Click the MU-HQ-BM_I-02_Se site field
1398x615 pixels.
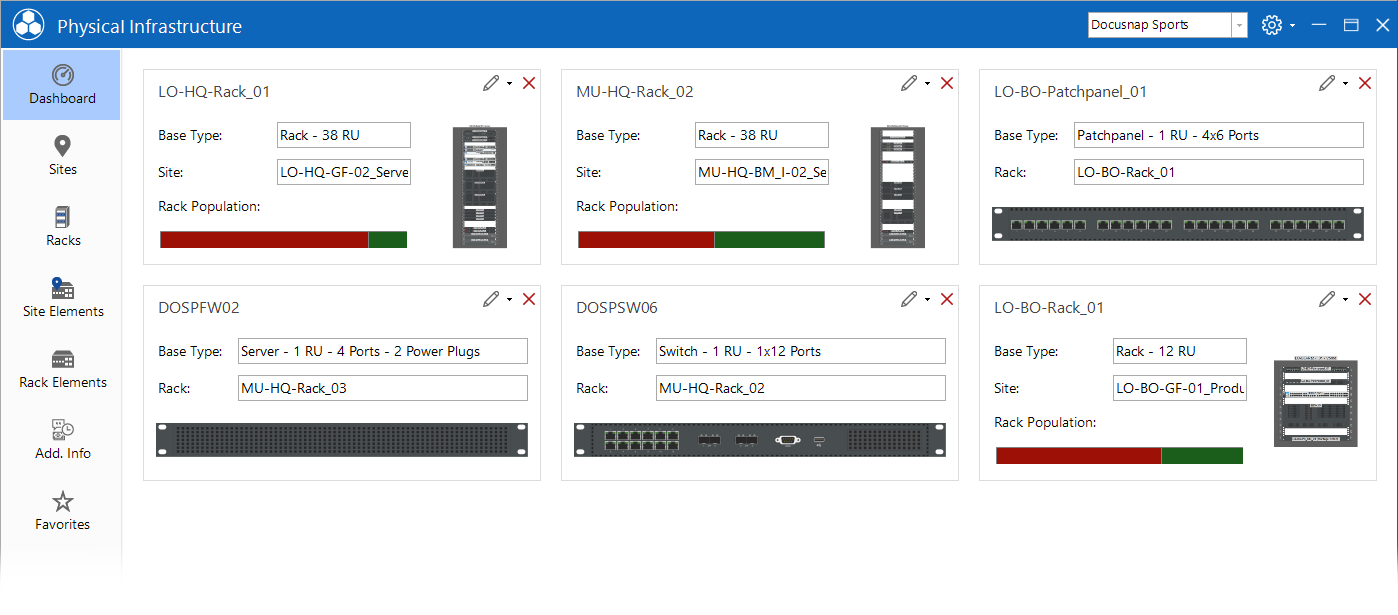(762, 172)
